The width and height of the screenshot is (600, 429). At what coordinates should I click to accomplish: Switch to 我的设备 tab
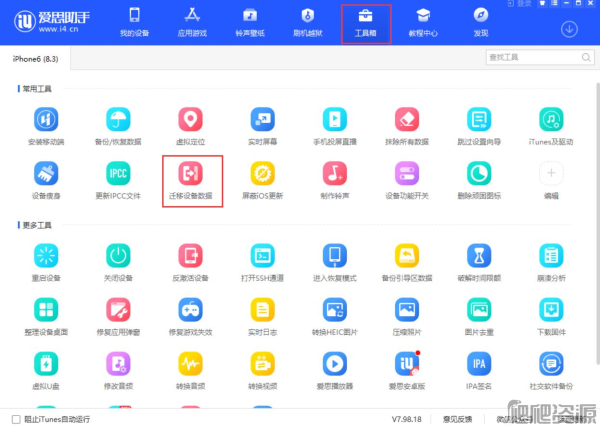click(x=134, y=22)
